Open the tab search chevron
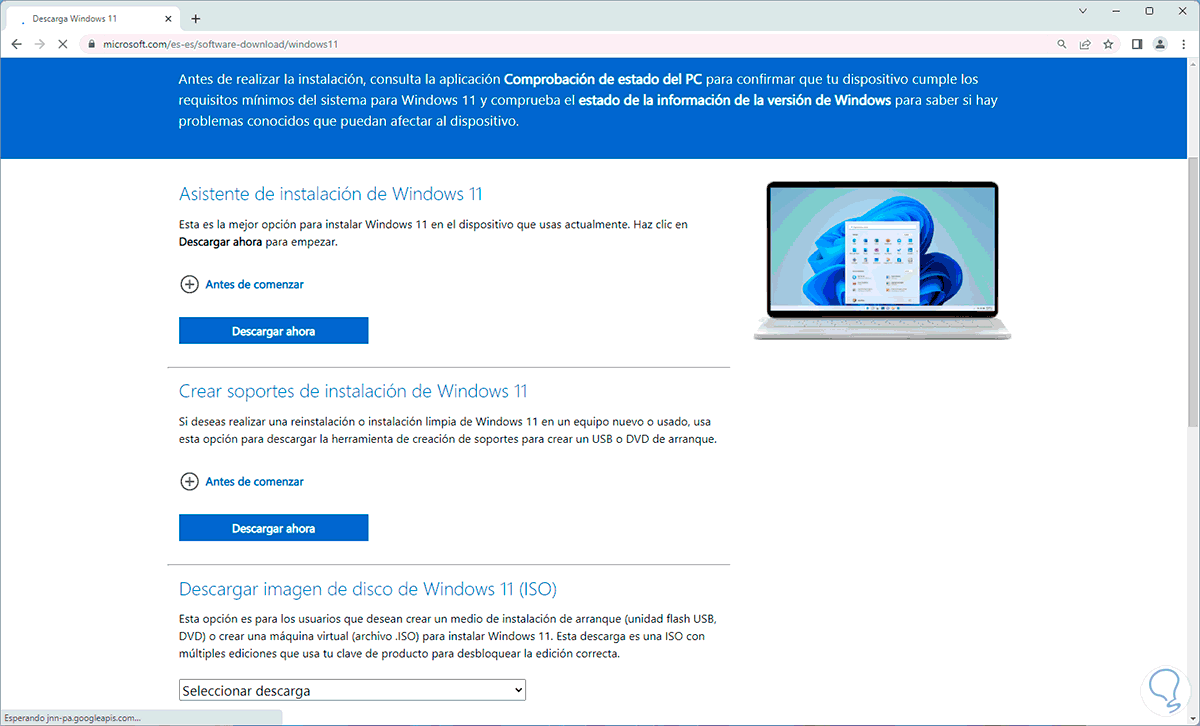This screenshot has height=726, width=1200. (x=1083, y=11)
